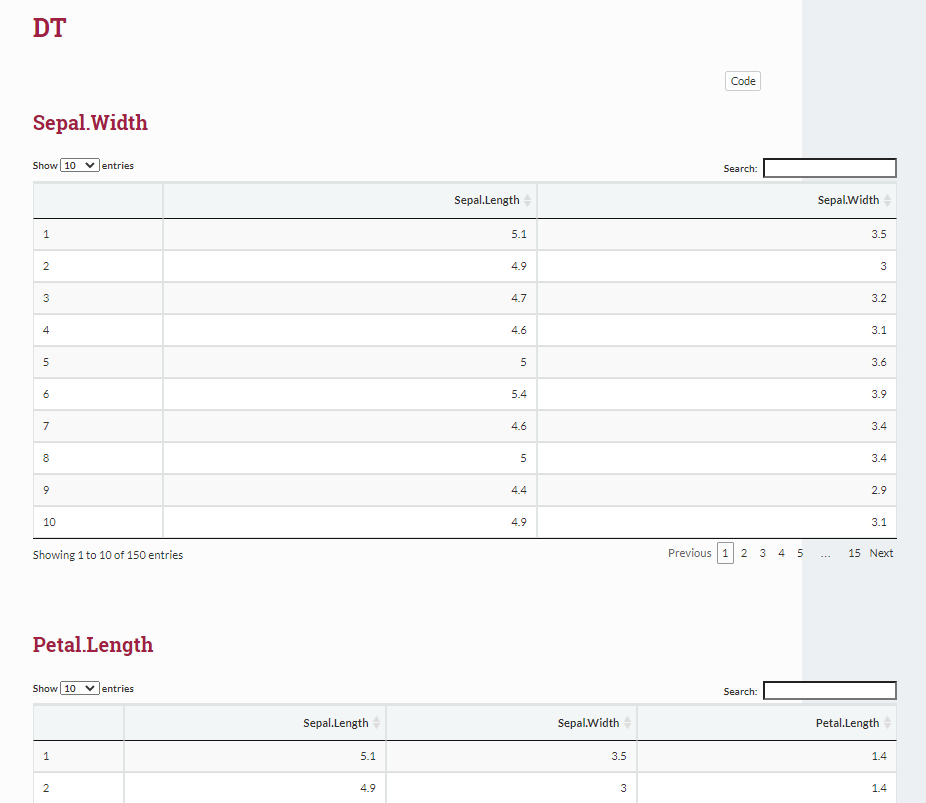The height and width of the screenshot is (803, 926).
Task: Select the Sepal.Width section heading
Action: 90,123
